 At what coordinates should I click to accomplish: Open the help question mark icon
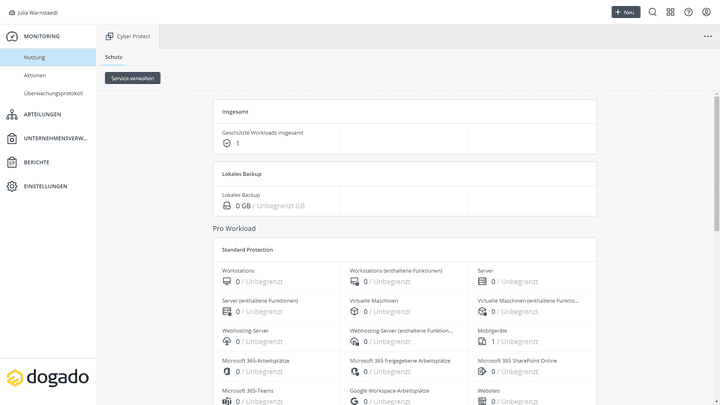(x=688, y=12)
